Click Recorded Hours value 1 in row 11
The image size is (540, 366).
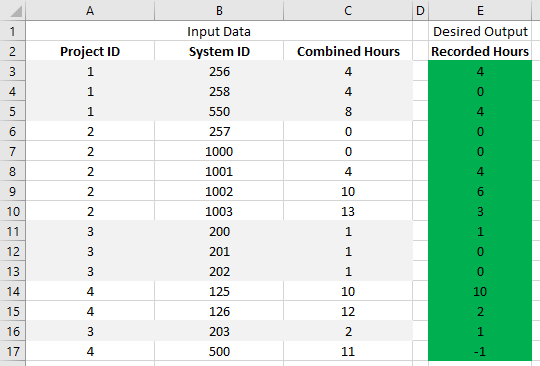tap(480, 231)
